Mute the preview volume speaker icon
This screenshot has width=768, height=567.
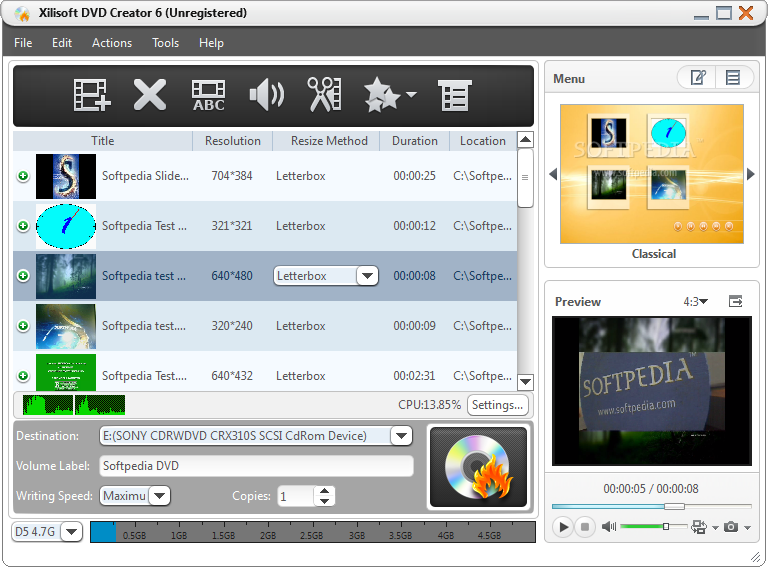point(609,527)
